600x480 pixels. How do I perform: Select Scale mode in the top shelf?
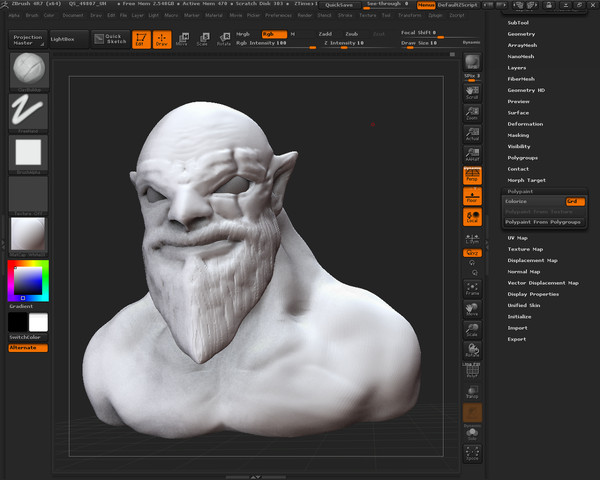203,39
